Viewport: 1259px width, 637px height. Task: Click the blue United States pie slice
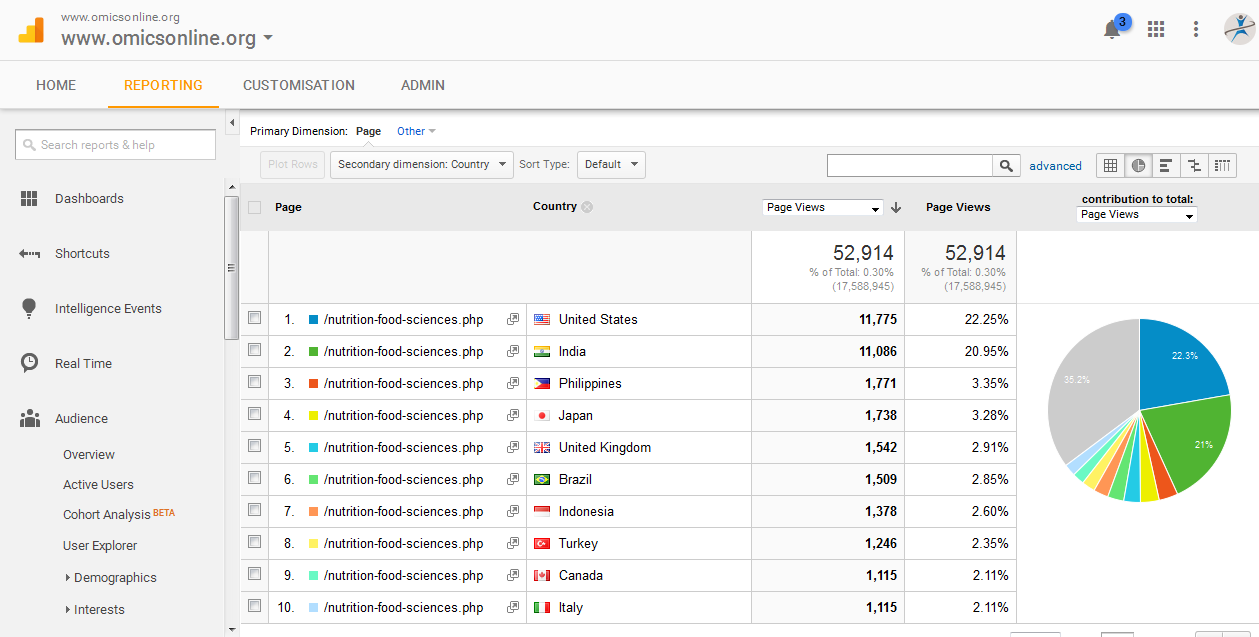click(x=1180, y=365)
